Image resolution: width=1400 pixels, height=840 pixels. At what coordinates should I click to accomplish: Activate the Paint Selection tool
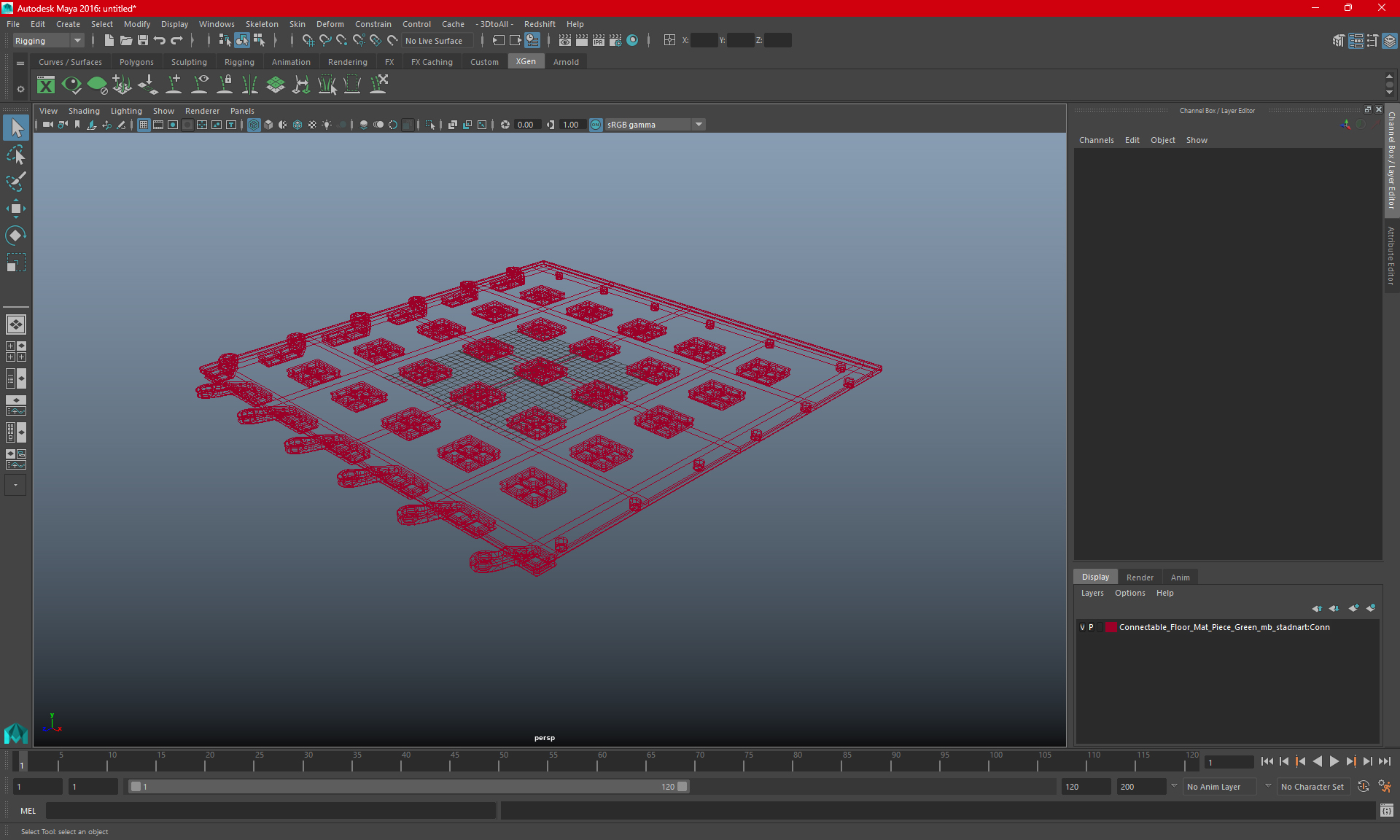point(15,182)
